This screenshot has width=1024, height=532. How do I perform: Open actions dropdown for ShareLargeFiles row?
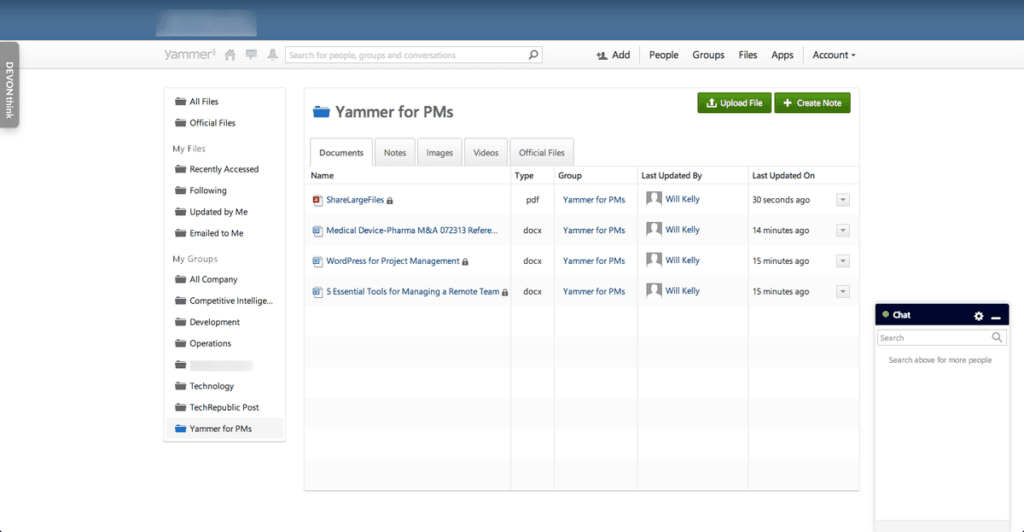pos(842,200)
